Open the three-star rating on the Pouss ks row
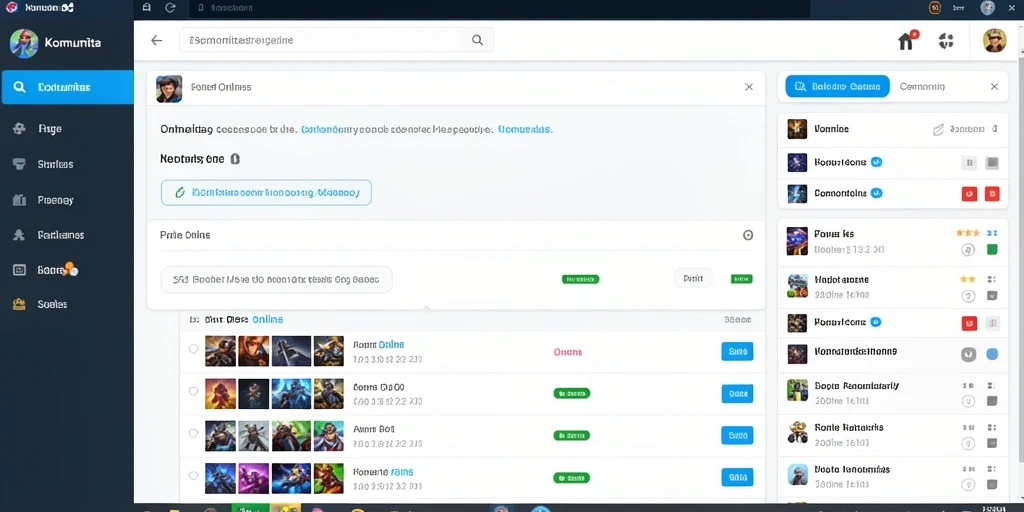 (x=968, y=232)
